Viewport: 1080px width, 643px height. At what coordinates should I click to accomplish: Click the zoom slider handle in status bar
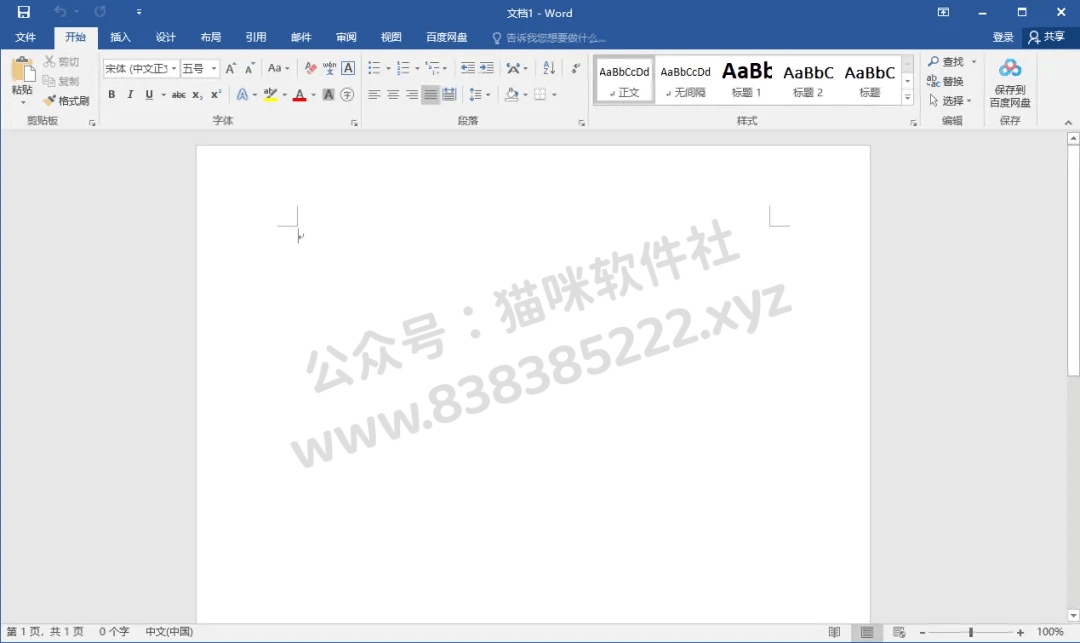coord(970,632)
